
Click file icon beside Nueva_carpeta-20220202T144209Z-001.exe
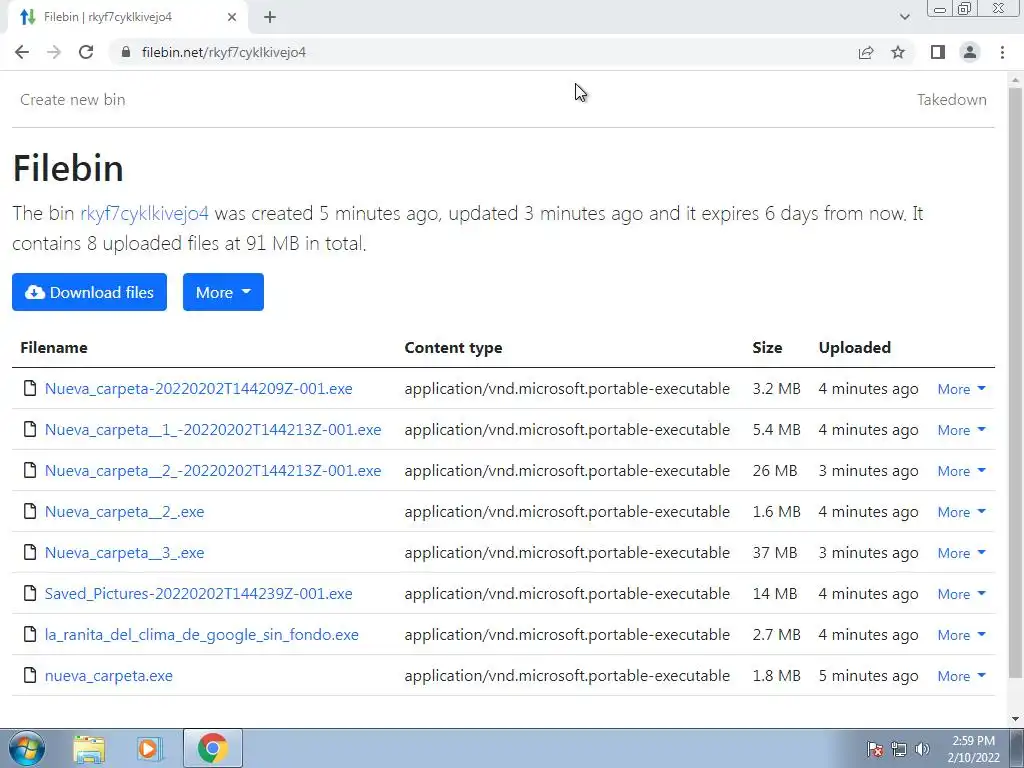click(x=30, y=389)
